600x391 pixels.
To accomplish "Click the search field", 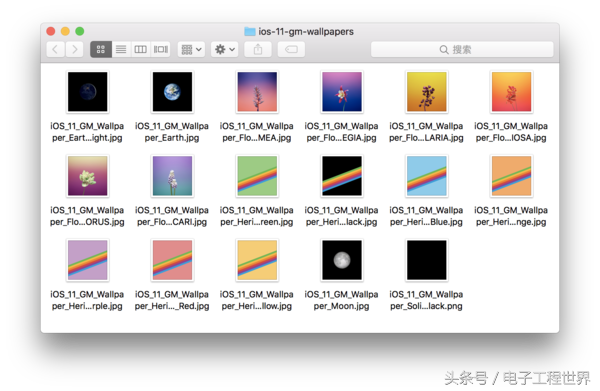I will [462, 49].
